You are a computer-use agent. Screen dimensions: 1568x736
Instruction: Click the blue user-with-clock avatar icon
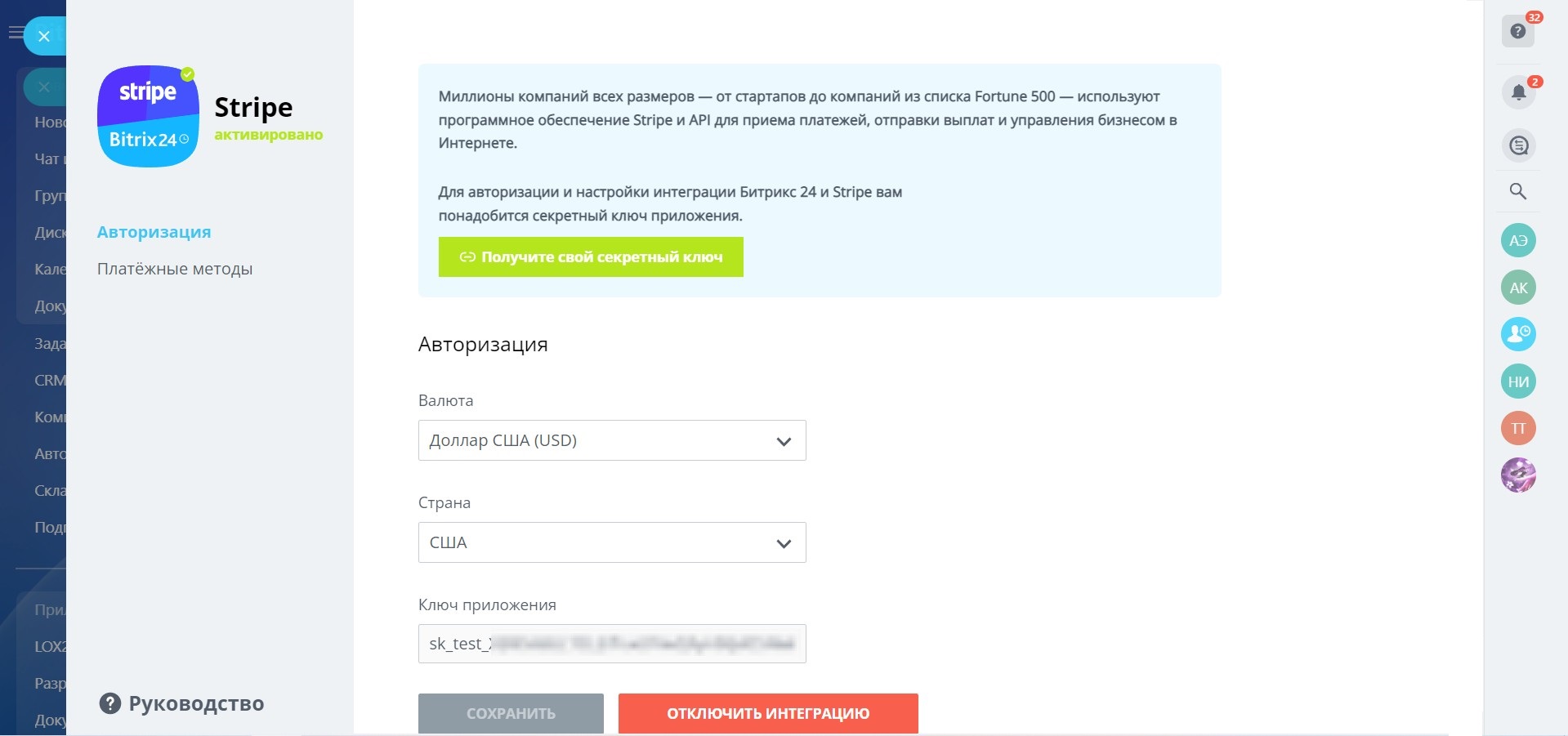[x=1518, y=334]
